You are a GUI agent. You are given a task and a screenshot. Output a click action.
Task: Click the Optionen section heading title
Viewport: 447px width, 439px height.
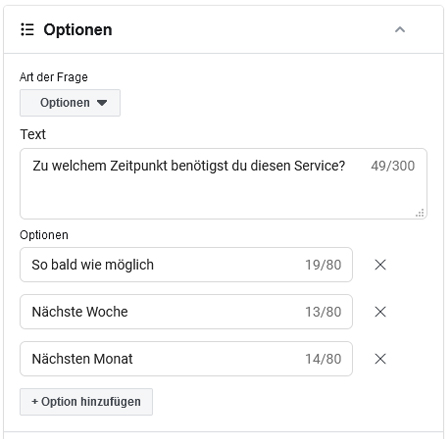click(78, 30)
